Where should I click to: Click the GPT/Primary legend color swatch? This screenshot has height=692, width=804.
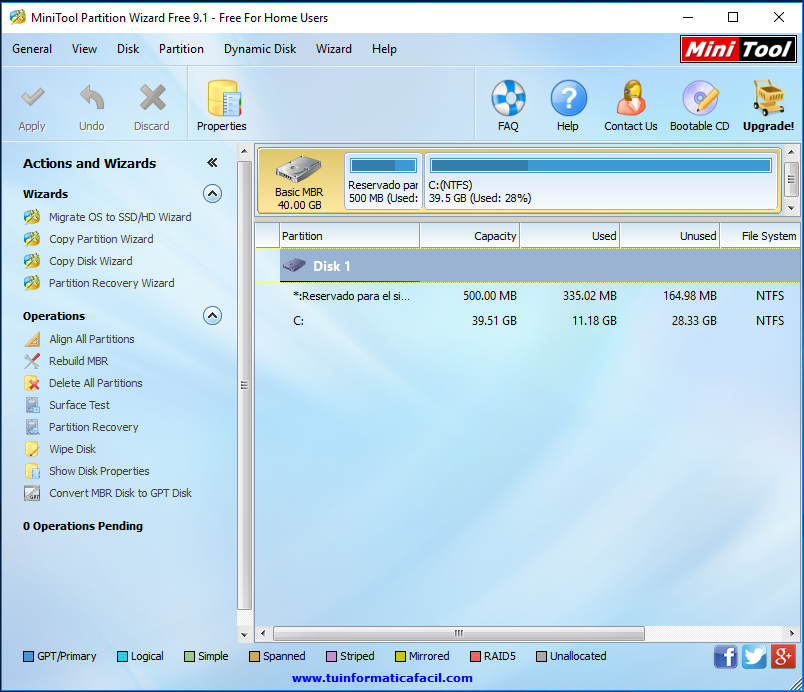[x=29, y=657]
